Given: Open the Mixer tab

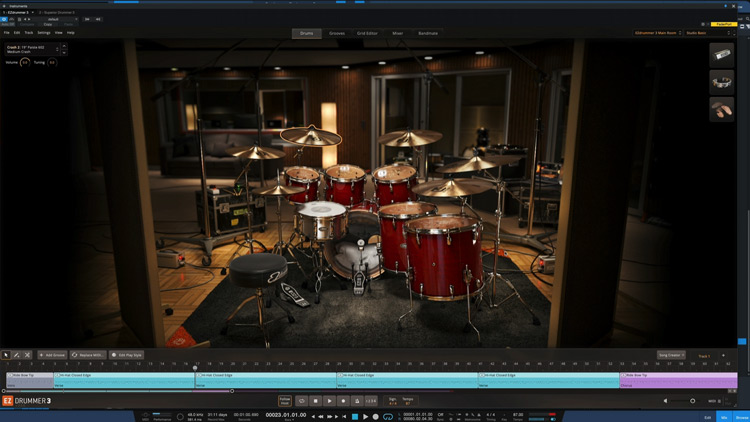Looking at the screenshot, I should (398, 33).
